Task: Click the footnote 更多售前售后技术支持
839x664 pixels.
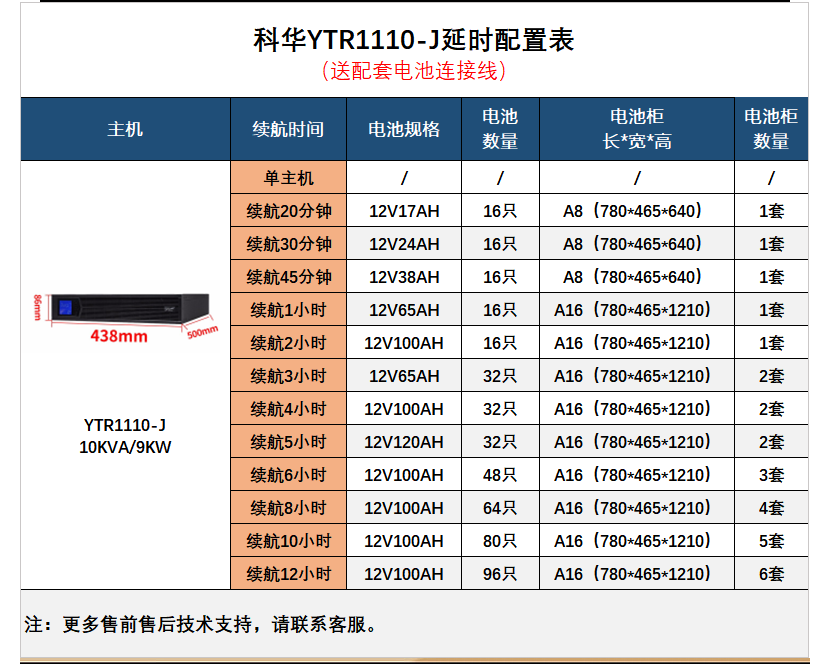Action: (x=157, y=624)
